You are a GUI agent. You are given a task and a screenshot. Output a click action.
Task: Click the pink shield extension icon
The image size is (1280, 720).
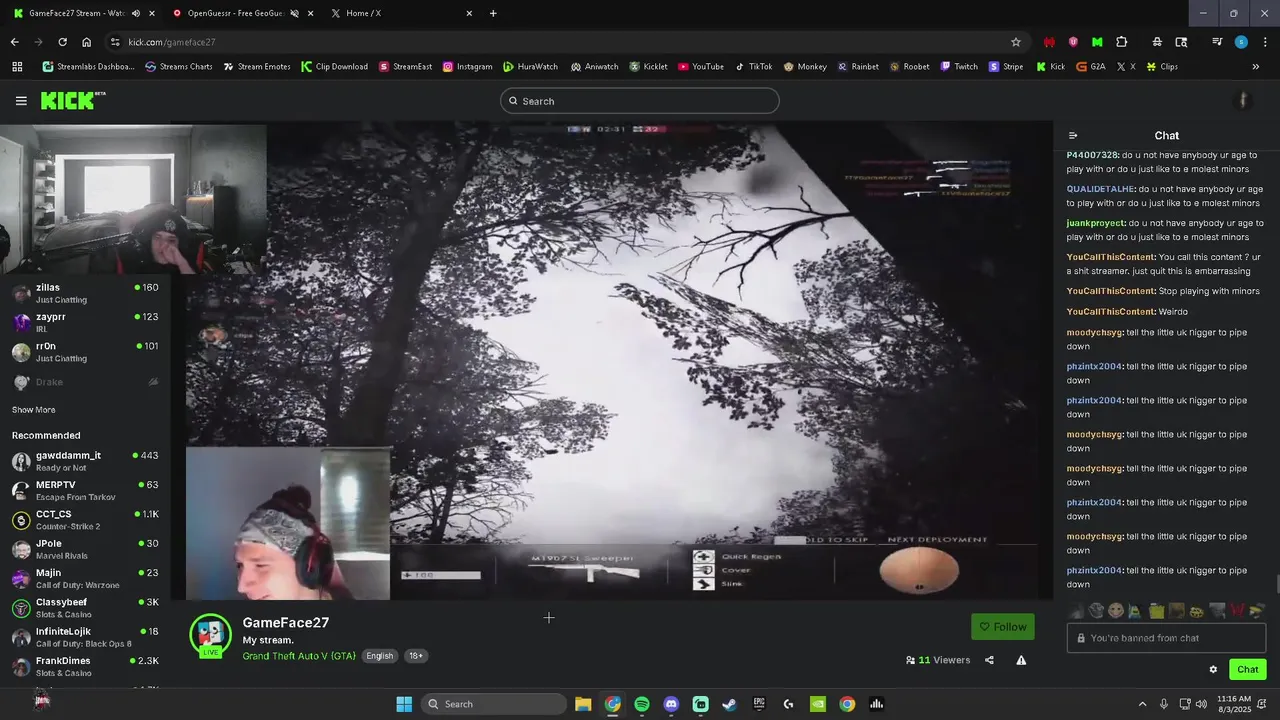tap(1073, 42)
